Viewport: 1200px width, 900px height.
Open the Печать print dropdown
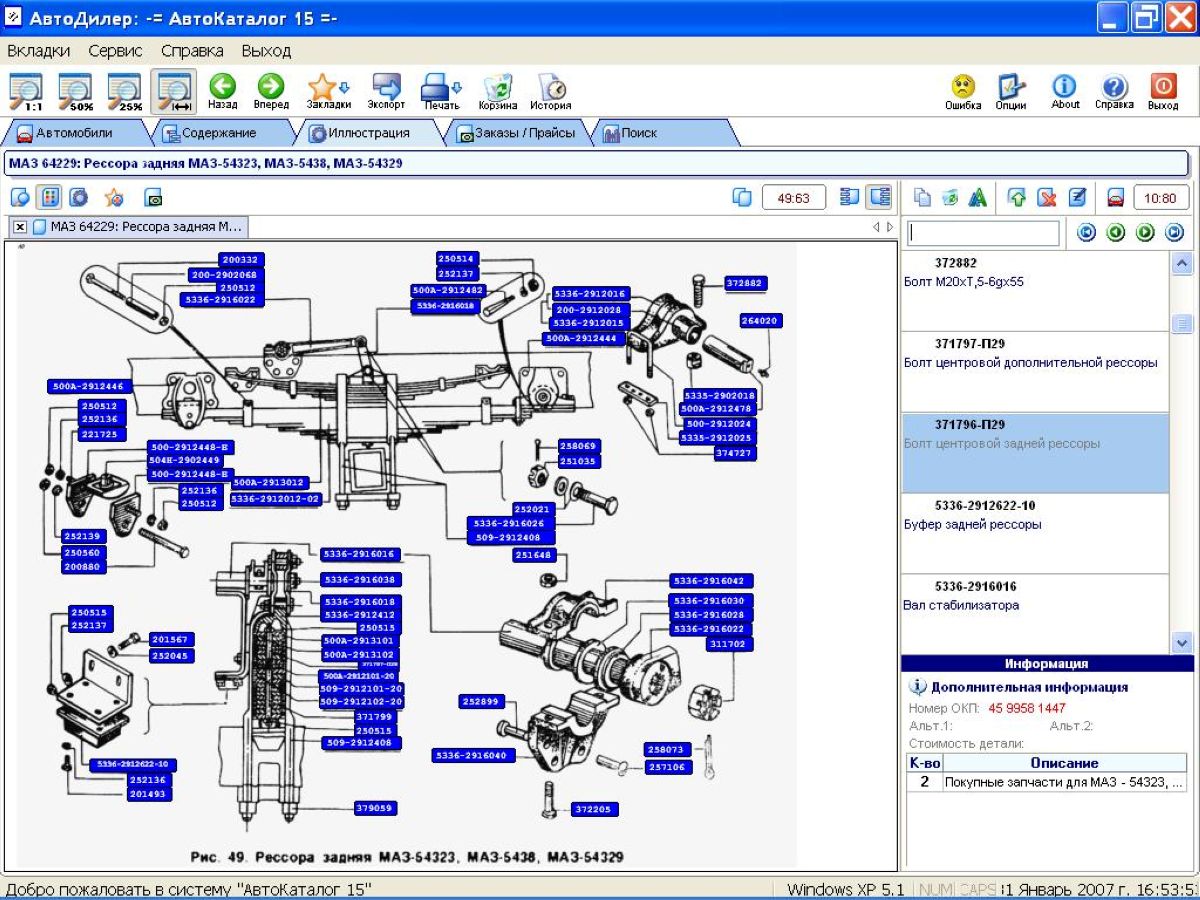[440, 91]
